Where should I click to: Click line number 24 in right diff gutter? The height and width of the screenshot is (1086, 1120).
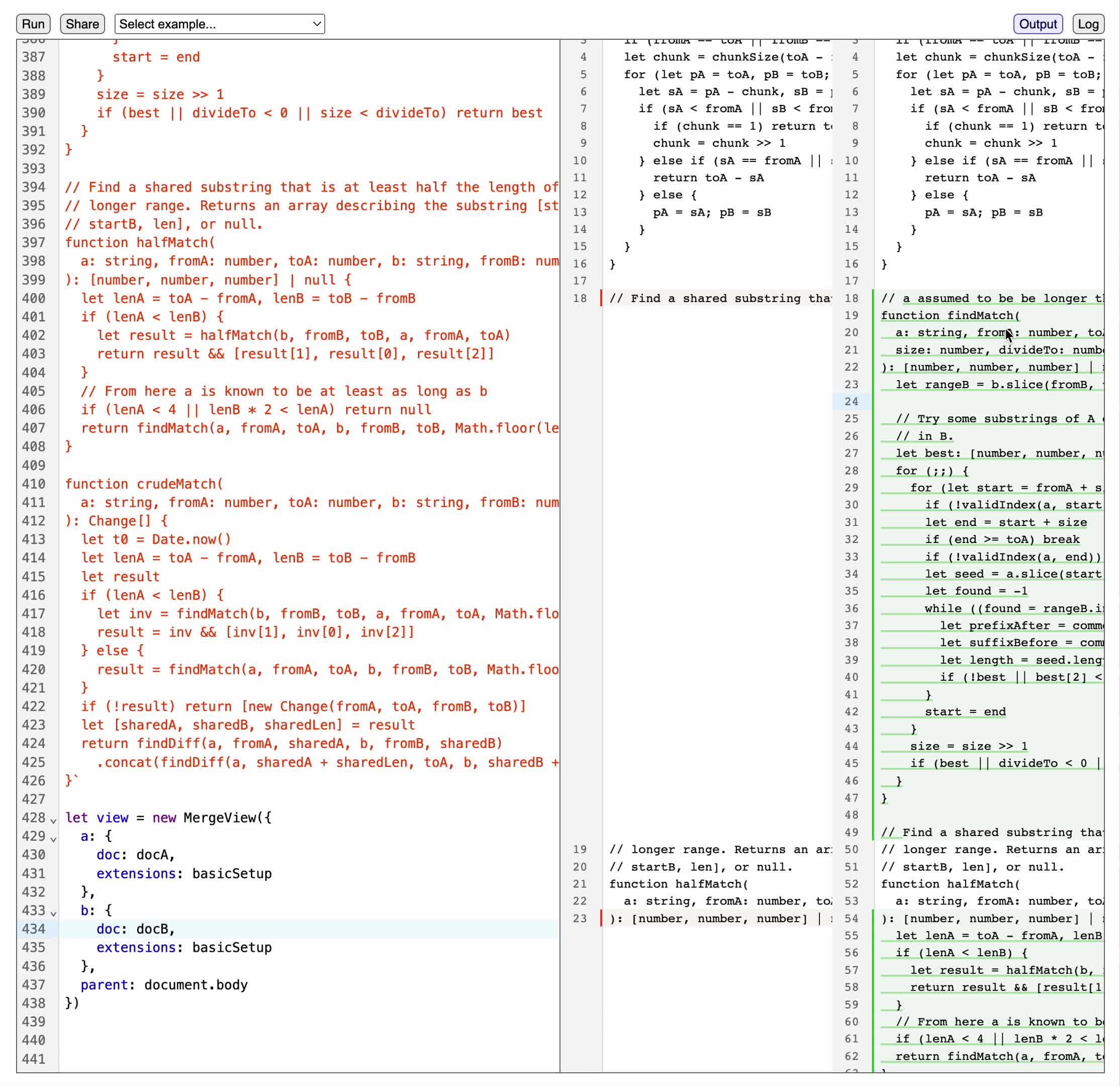tap(851, 401)
